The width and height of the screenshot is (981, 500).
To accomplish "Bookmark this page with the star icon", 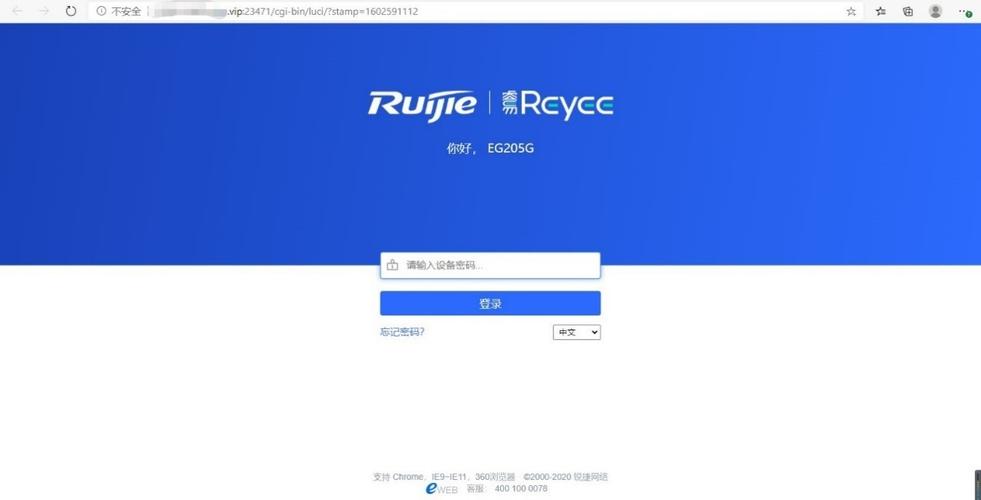I will (x=851, y=11).
